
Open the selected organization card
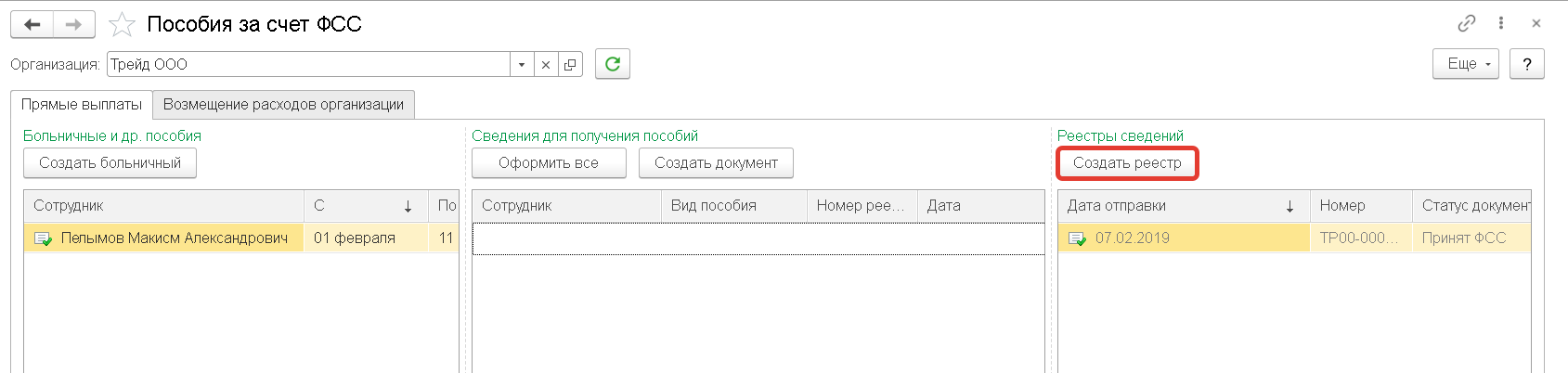point(570,65)
